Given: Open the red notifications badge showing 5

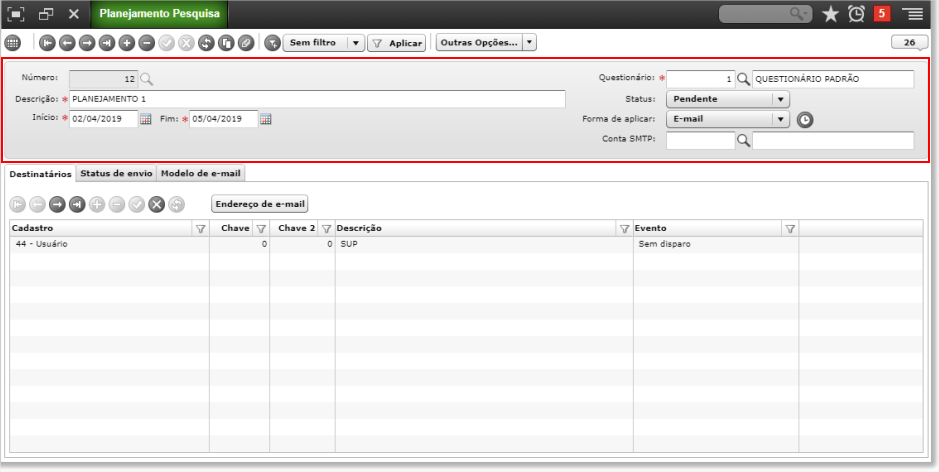Looking at the screenshot, I should click(x=882, y=14).
